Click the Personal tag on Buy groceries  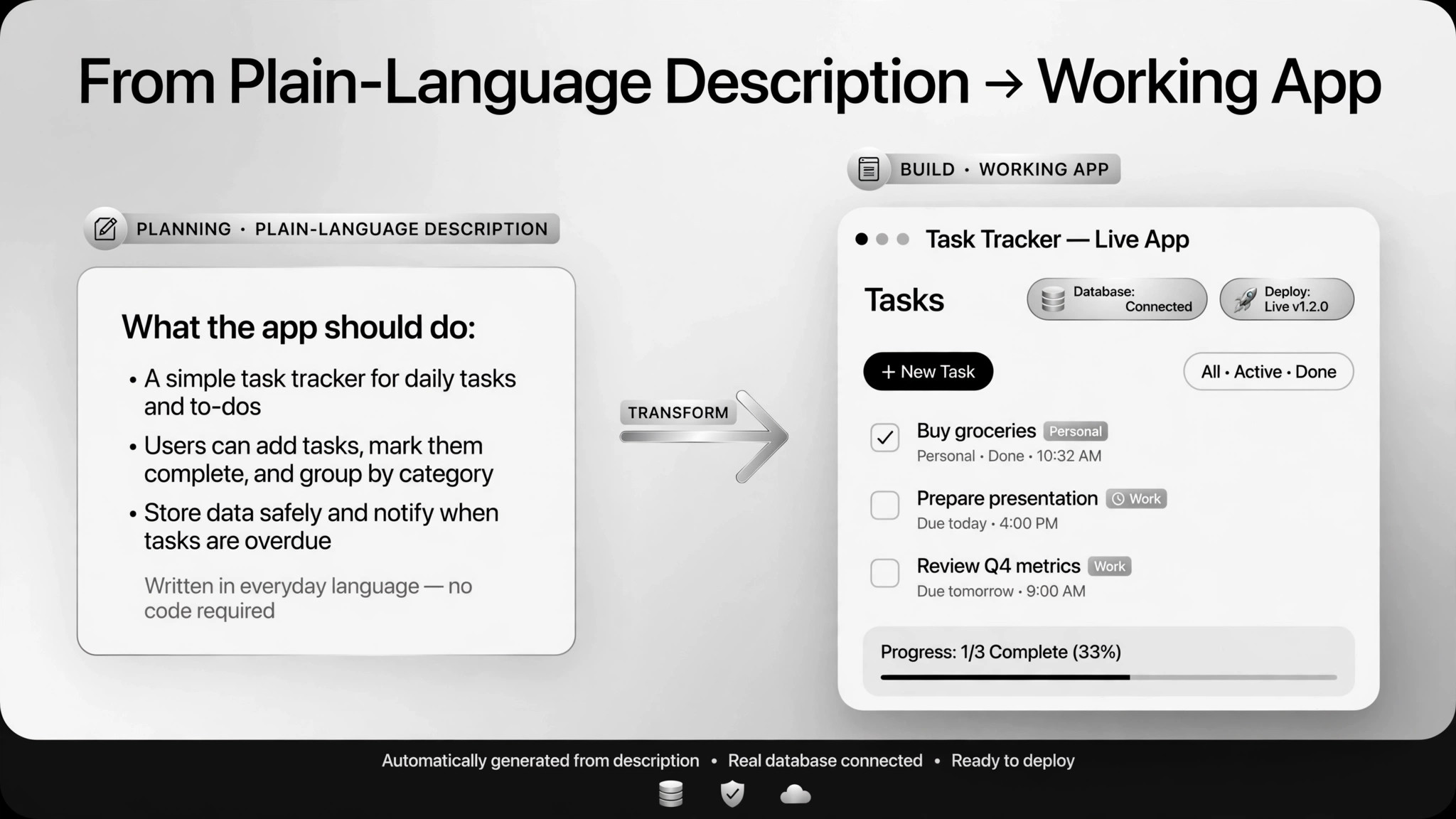point(1075,432)
